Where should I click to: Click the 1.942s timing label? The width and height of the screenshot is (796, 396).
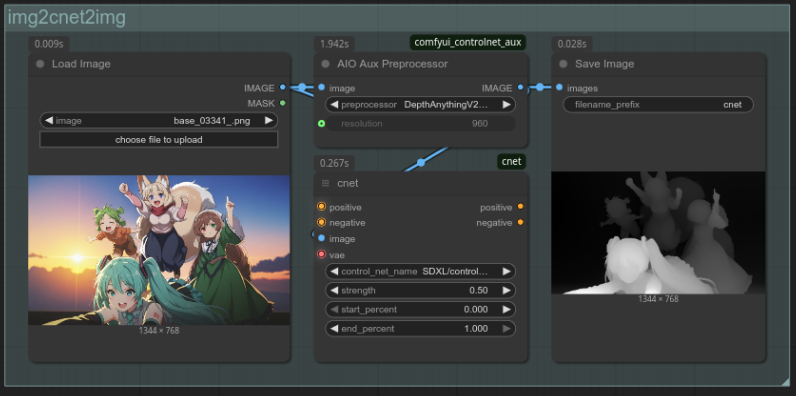[334, 44]
